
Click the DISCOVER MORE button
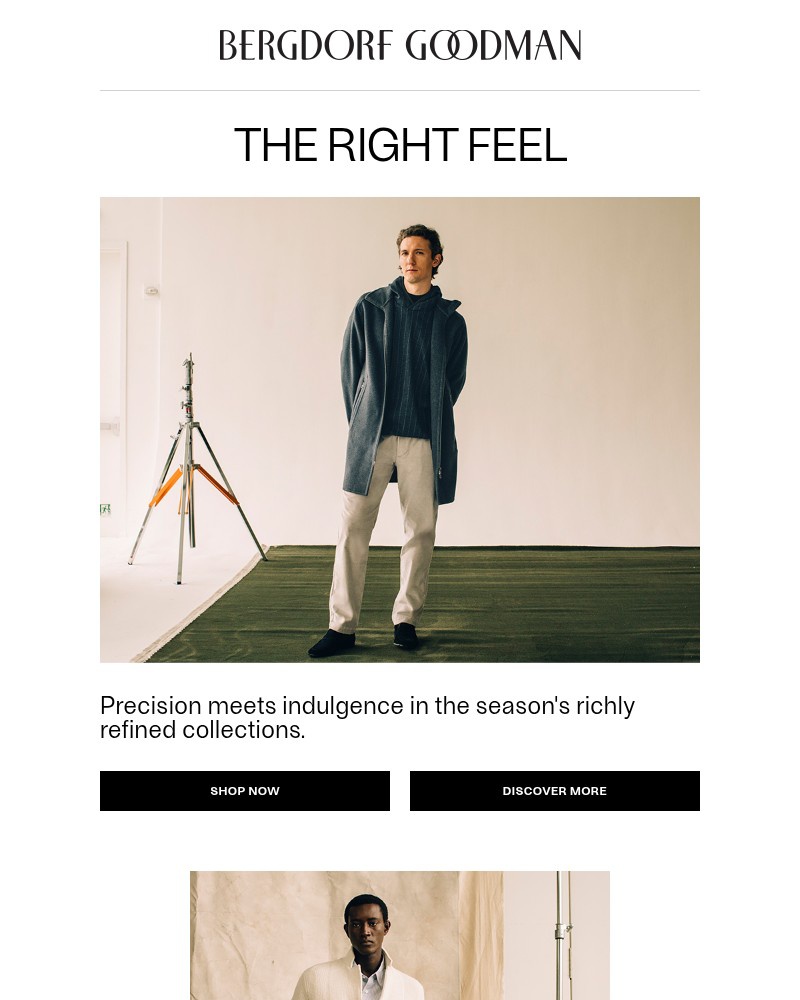[x=554, y=791]
